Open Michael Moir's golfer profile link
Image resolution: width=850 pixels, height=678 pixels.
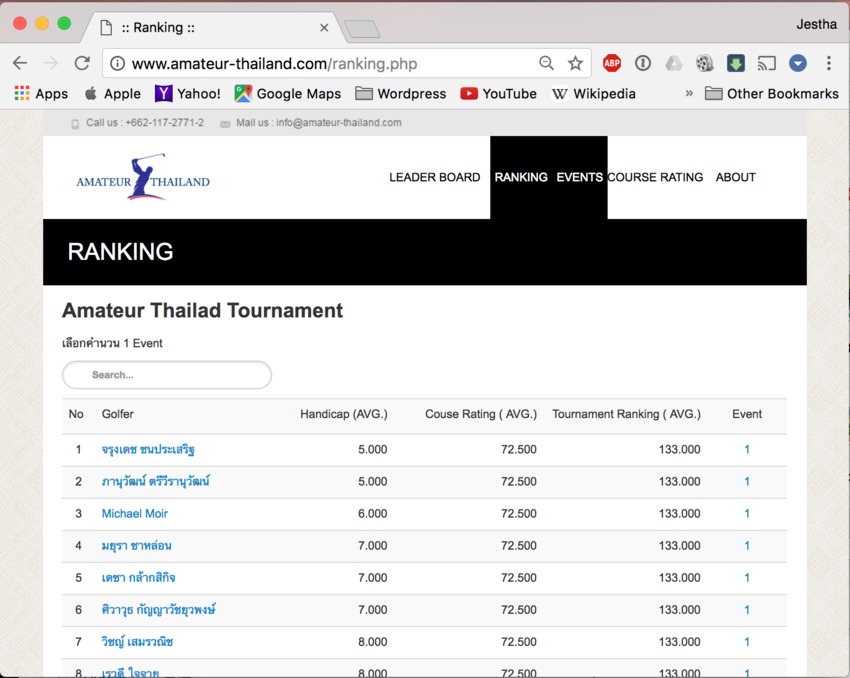pos(134,513)
